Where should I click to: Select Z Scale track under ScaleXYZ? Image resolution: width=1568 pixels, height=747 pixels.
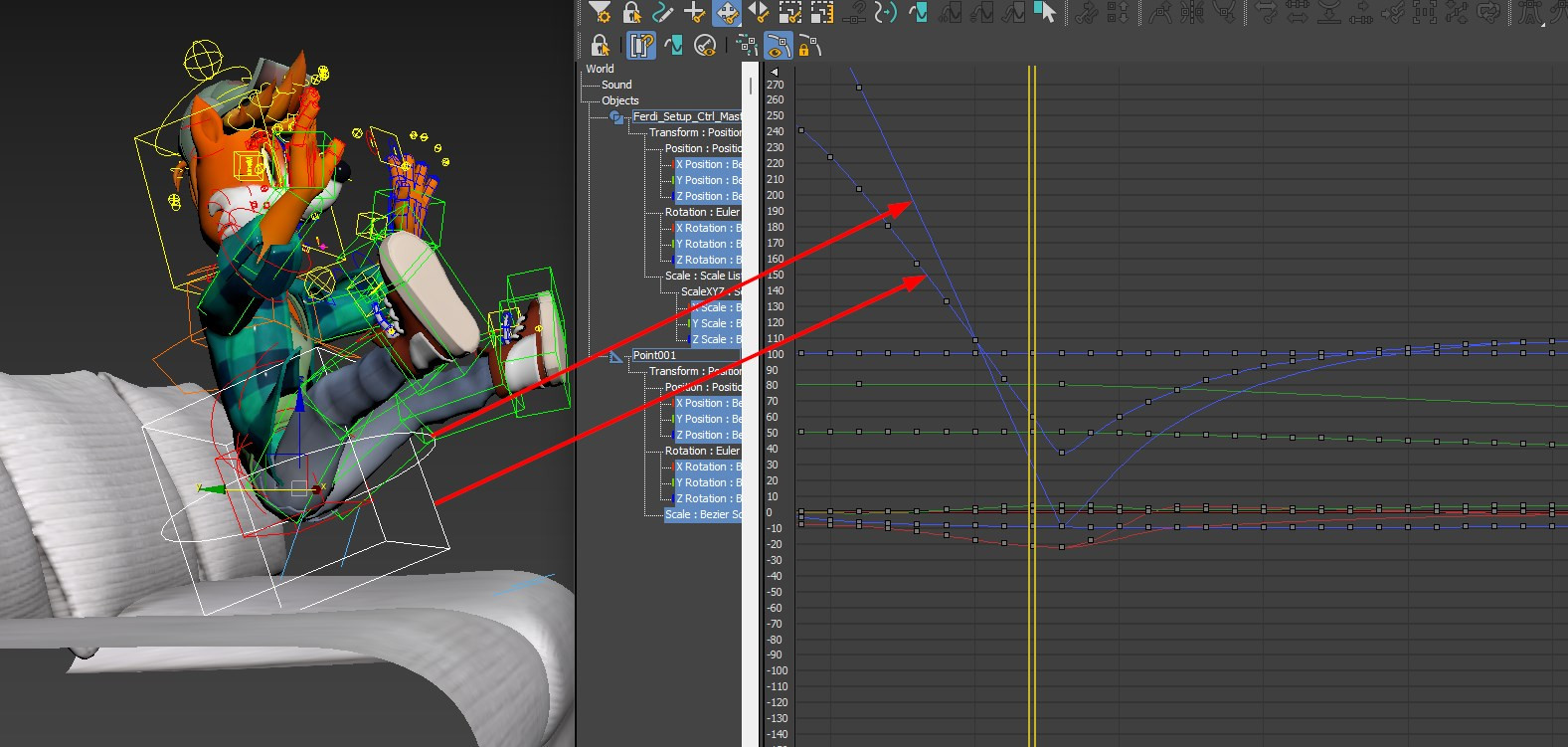[716, 339]
